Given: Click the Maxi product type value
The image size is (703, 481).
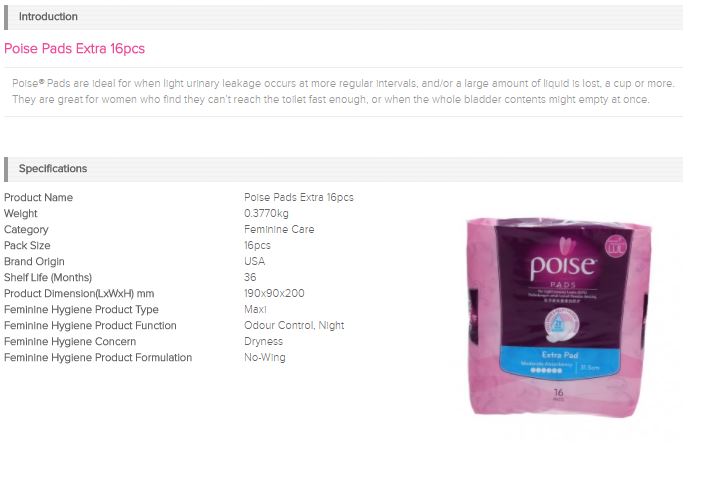Looking at the screenshot, I should click(255, 310).
